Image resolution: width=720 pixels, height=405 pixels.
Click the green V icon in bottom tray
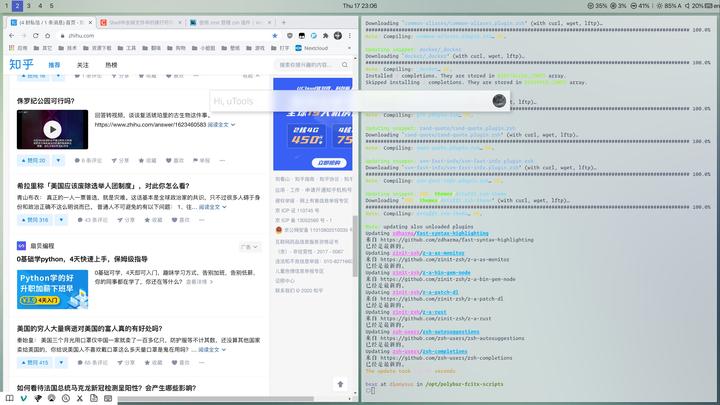(24, 398)
